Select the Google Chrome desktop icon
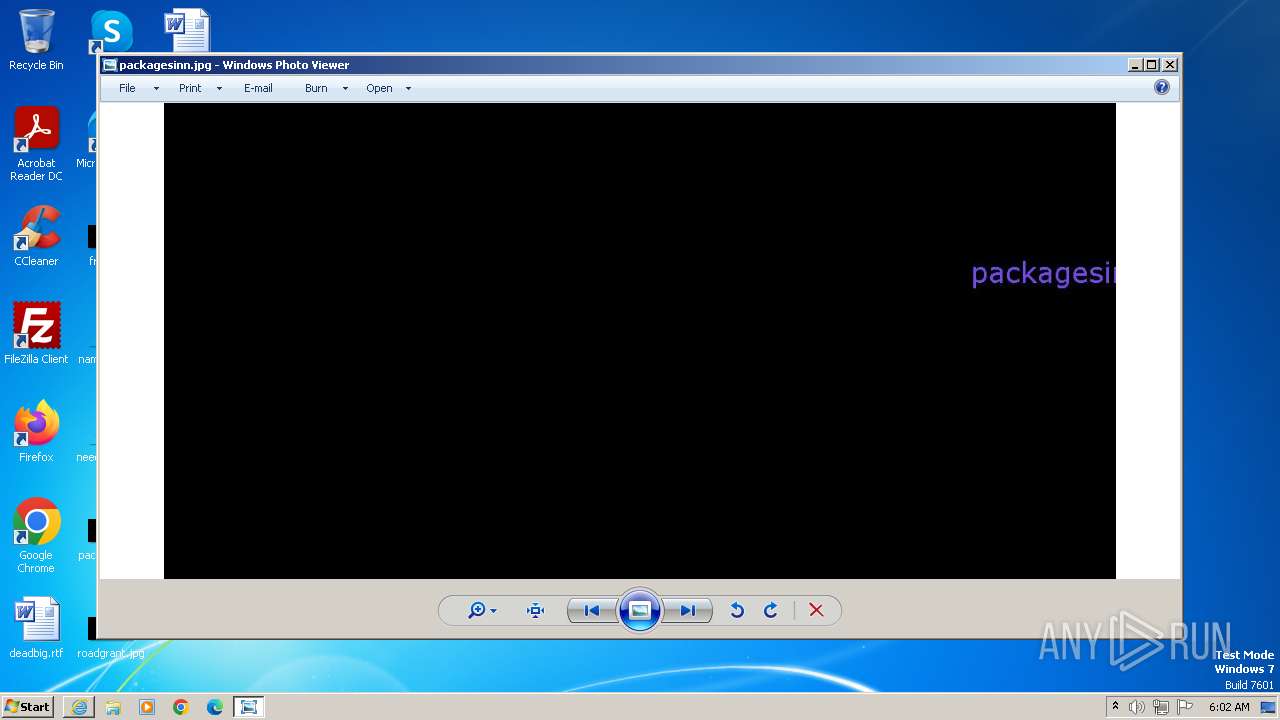The width and height of the screenshot is (1280, 720). pyautogui.click(x=36, y=536)
